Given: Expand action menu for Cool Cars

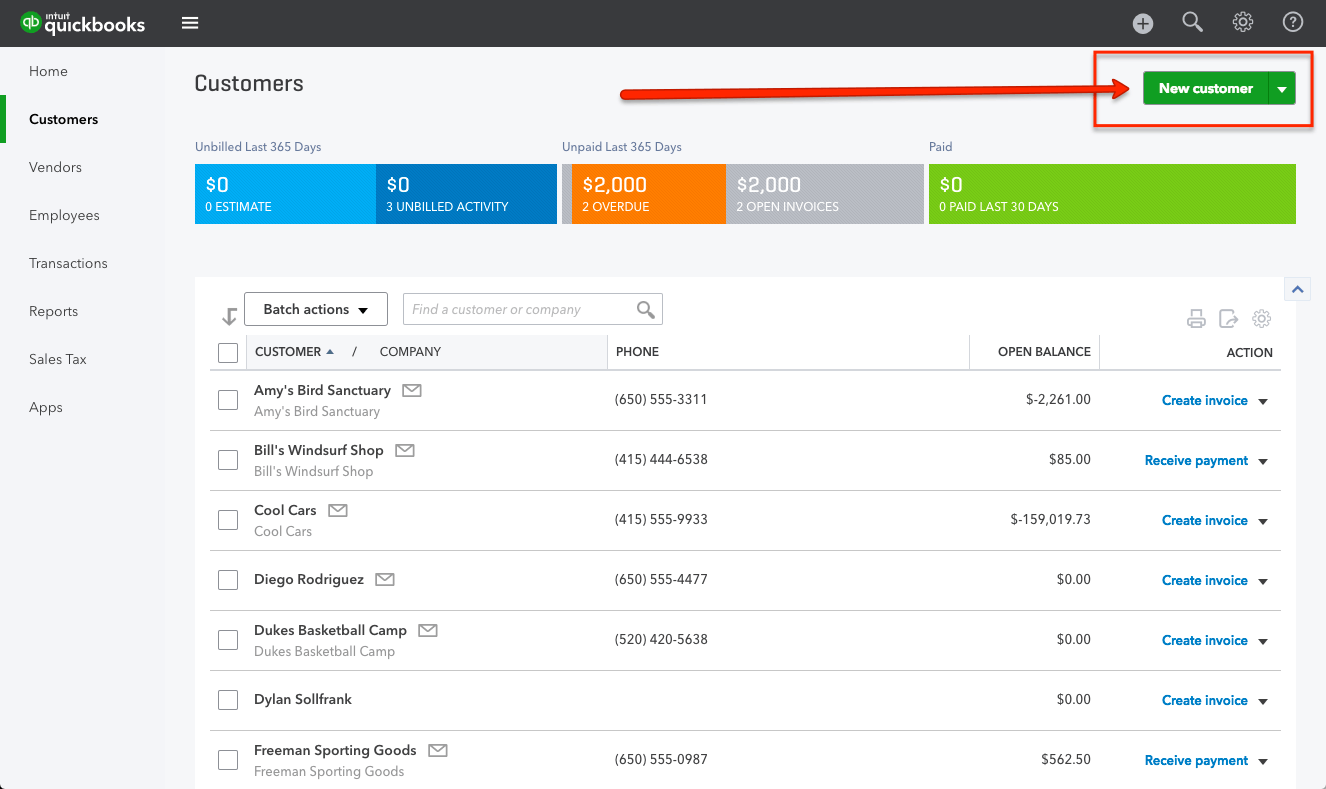Looking at the screenshot, I should click(x=1263, y=521).
